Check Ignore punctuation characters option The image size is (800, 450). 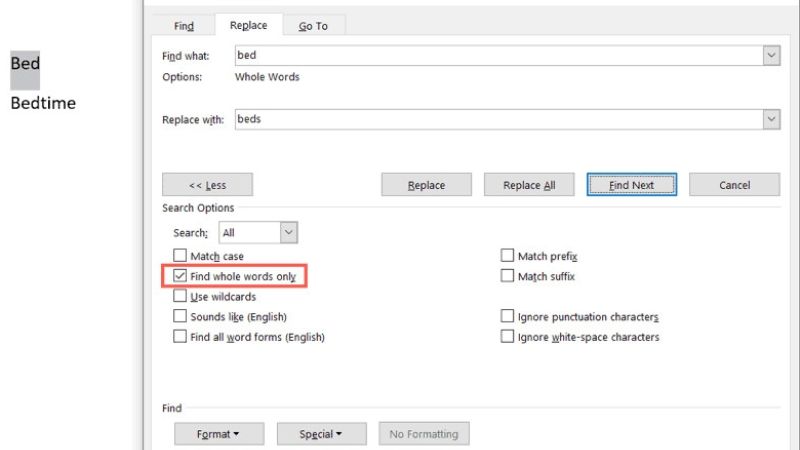pos(508,317)
